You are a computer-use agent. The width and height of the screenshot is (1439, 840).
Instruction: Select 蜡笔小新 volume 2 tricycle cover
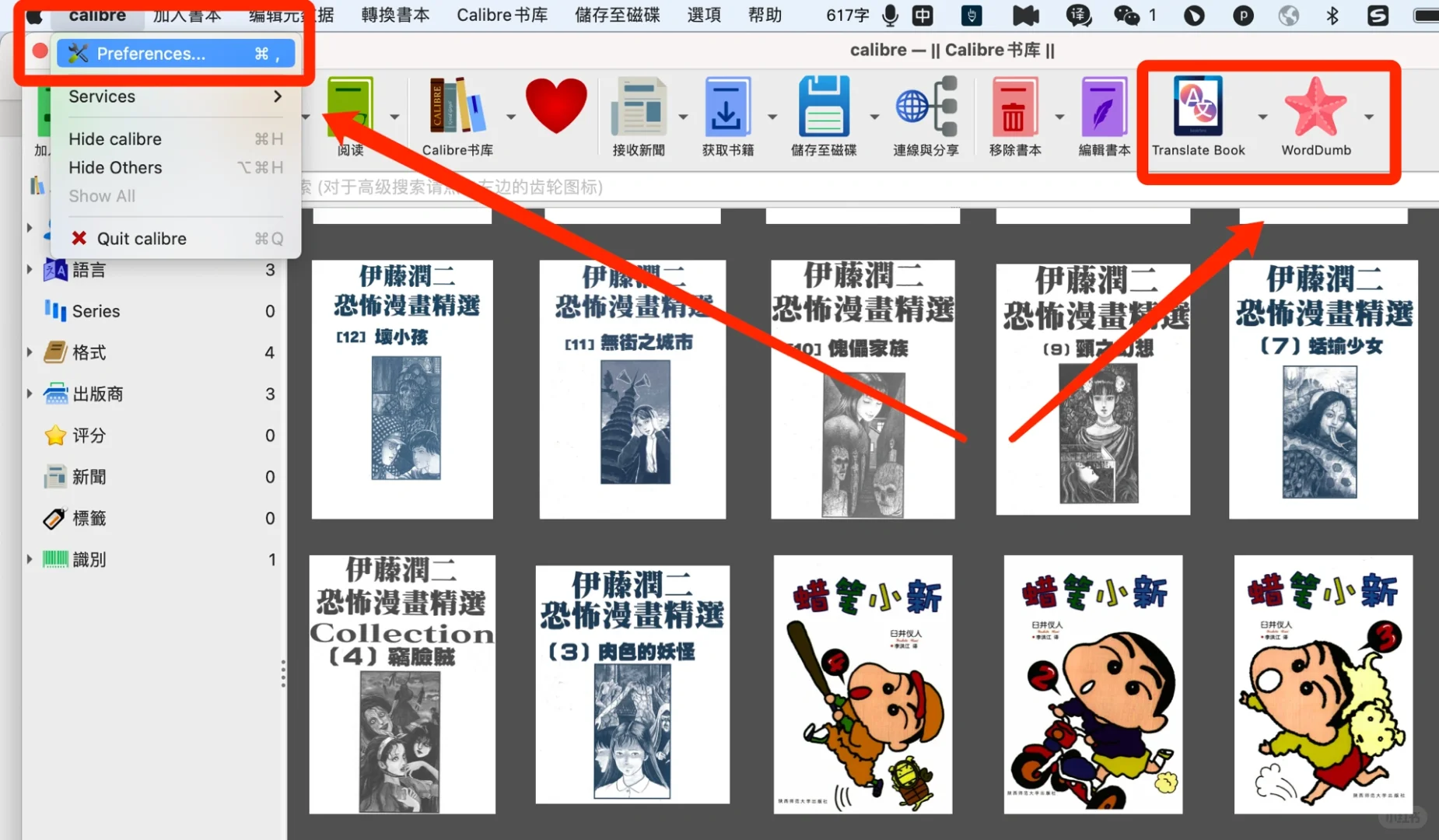click(x=1093, y=684)
